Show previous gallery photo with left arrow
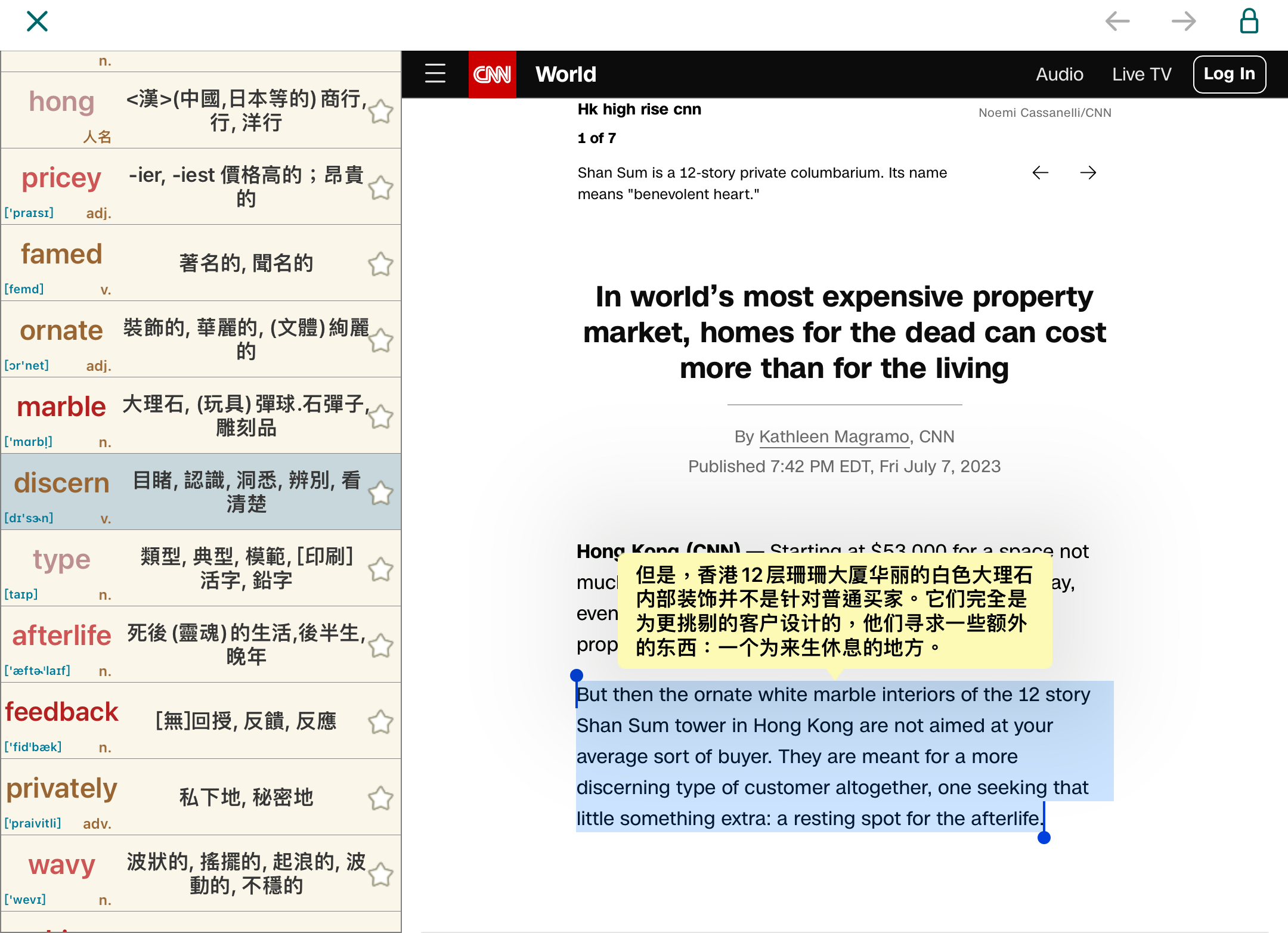 tap(1041, 173)
